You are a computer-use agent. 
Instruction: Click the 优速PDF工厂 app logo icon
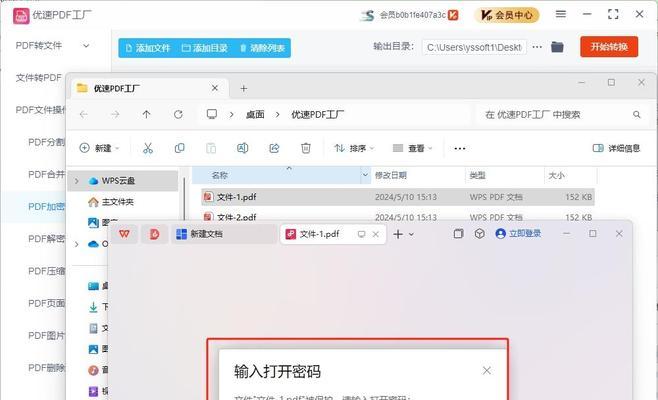click(x=21, y=16)
